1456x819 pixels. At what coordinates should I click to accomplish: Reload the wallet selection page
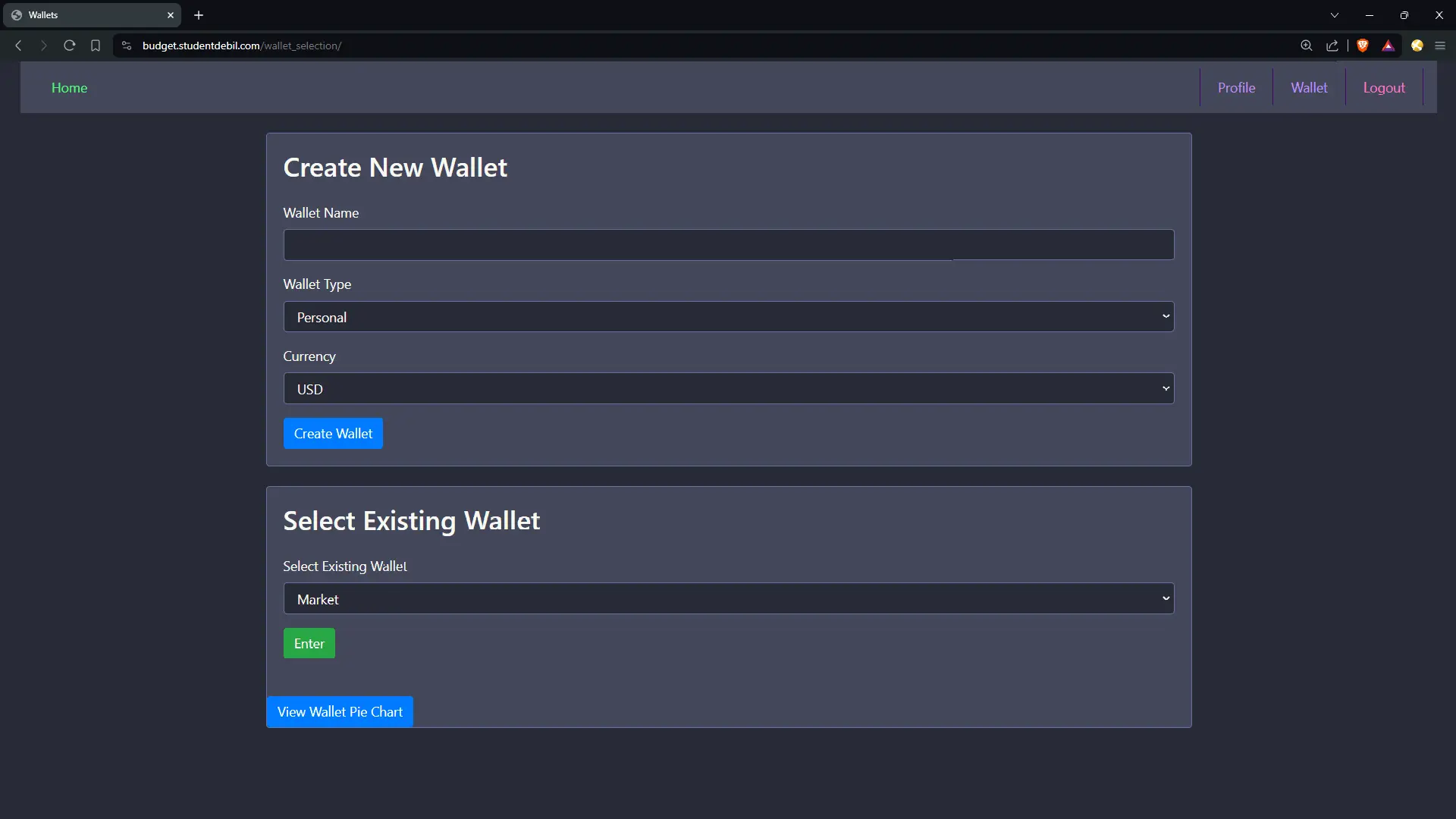pyautogui.click(x=69, y=45)
